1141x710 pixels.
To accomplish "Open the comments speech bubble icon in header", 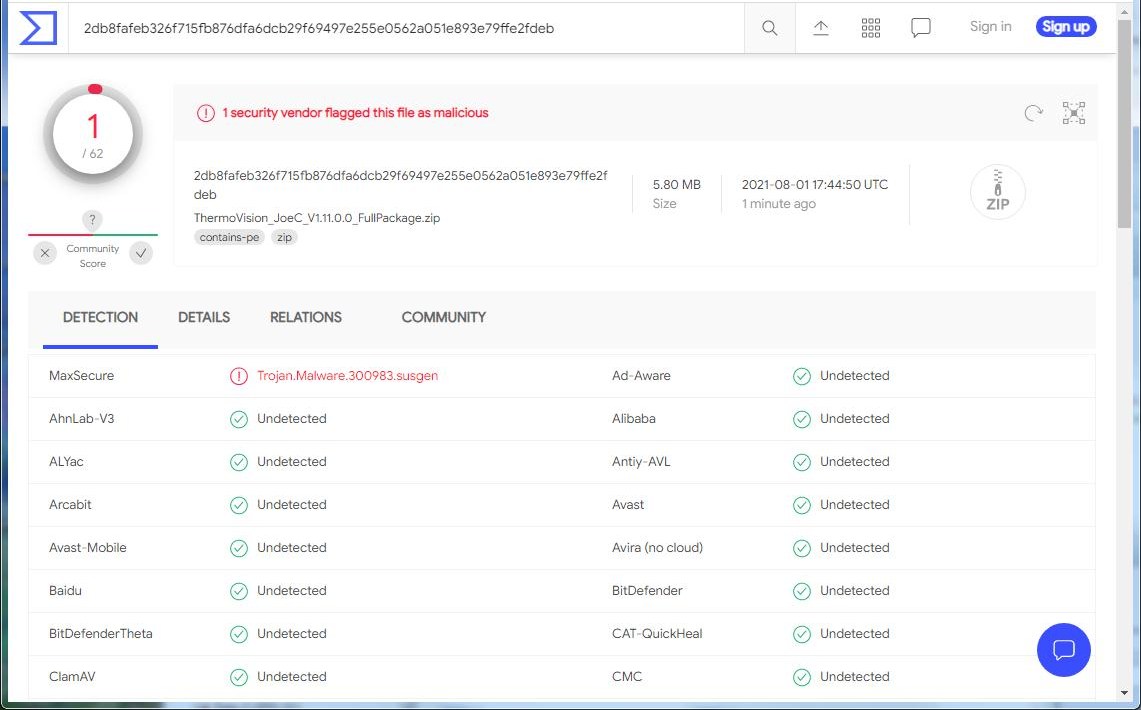I will 921,28.
